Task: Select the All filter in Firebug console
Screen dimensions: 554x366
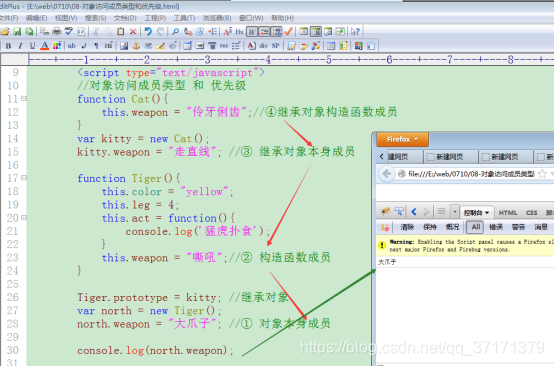Action: point(475,227)
